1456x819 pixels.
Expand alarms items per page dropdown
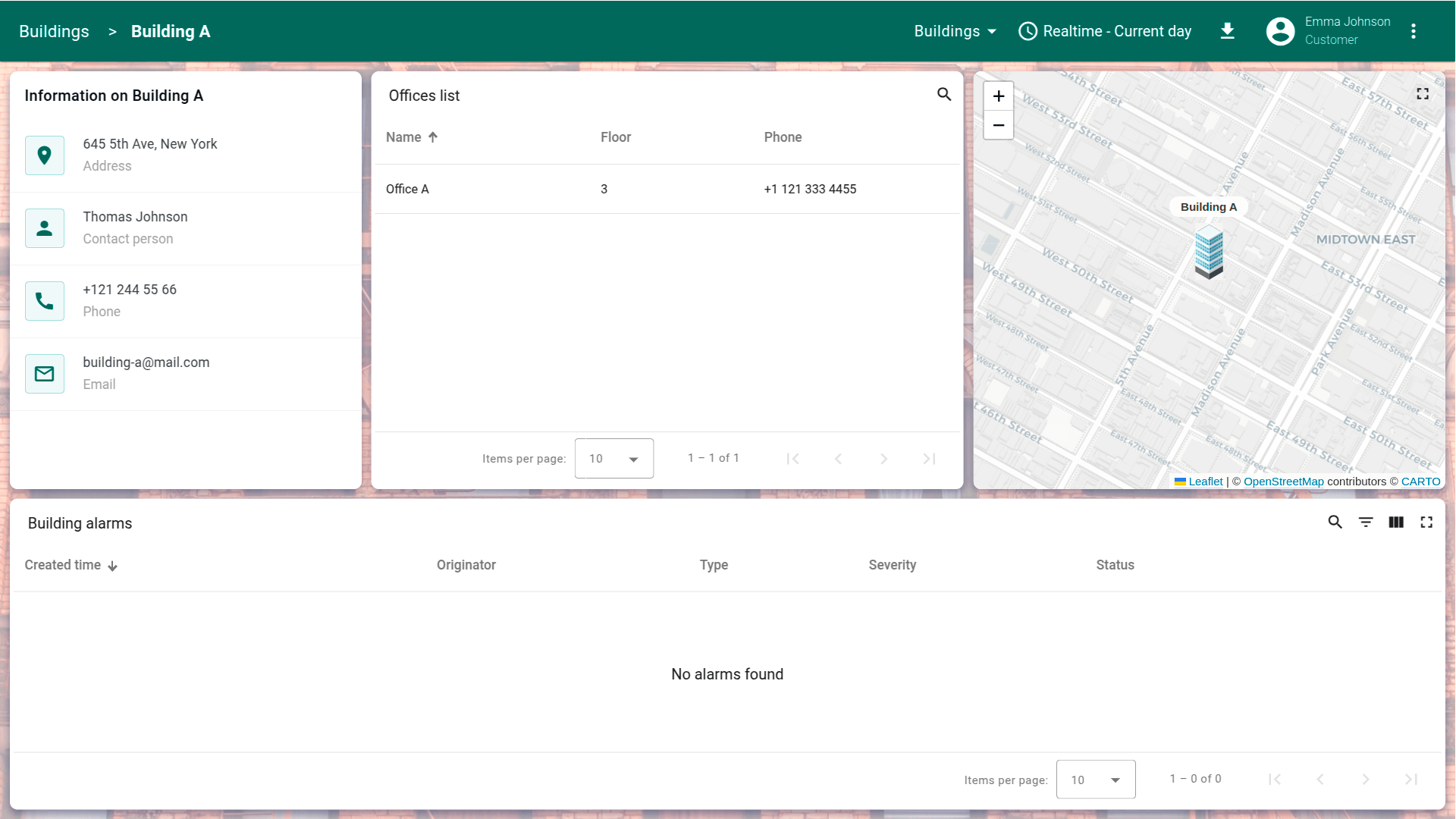coord(1095,780)
